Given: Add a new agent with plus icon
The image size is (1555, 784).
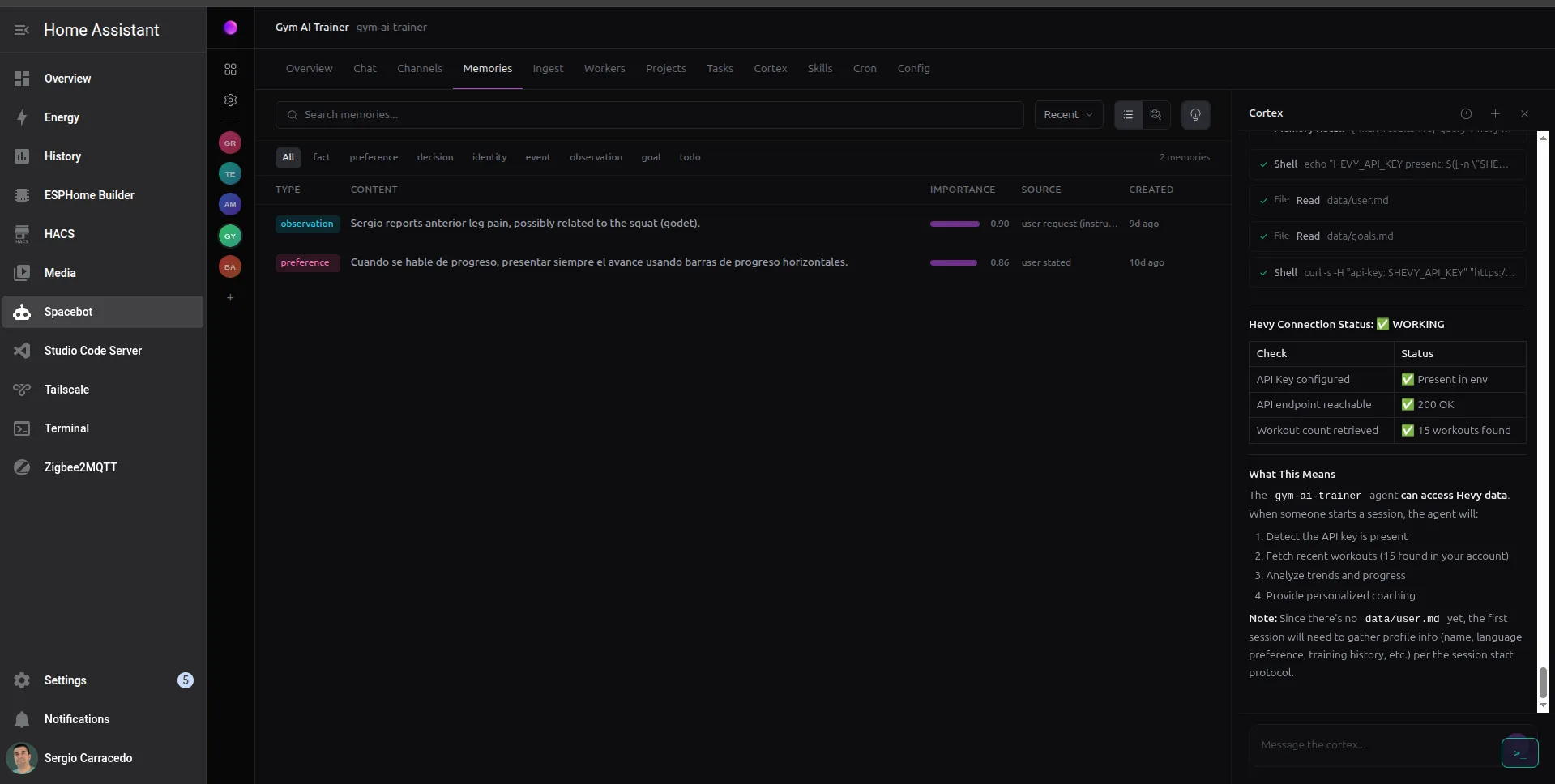Looking at the screenshot, I should (230, 298).
